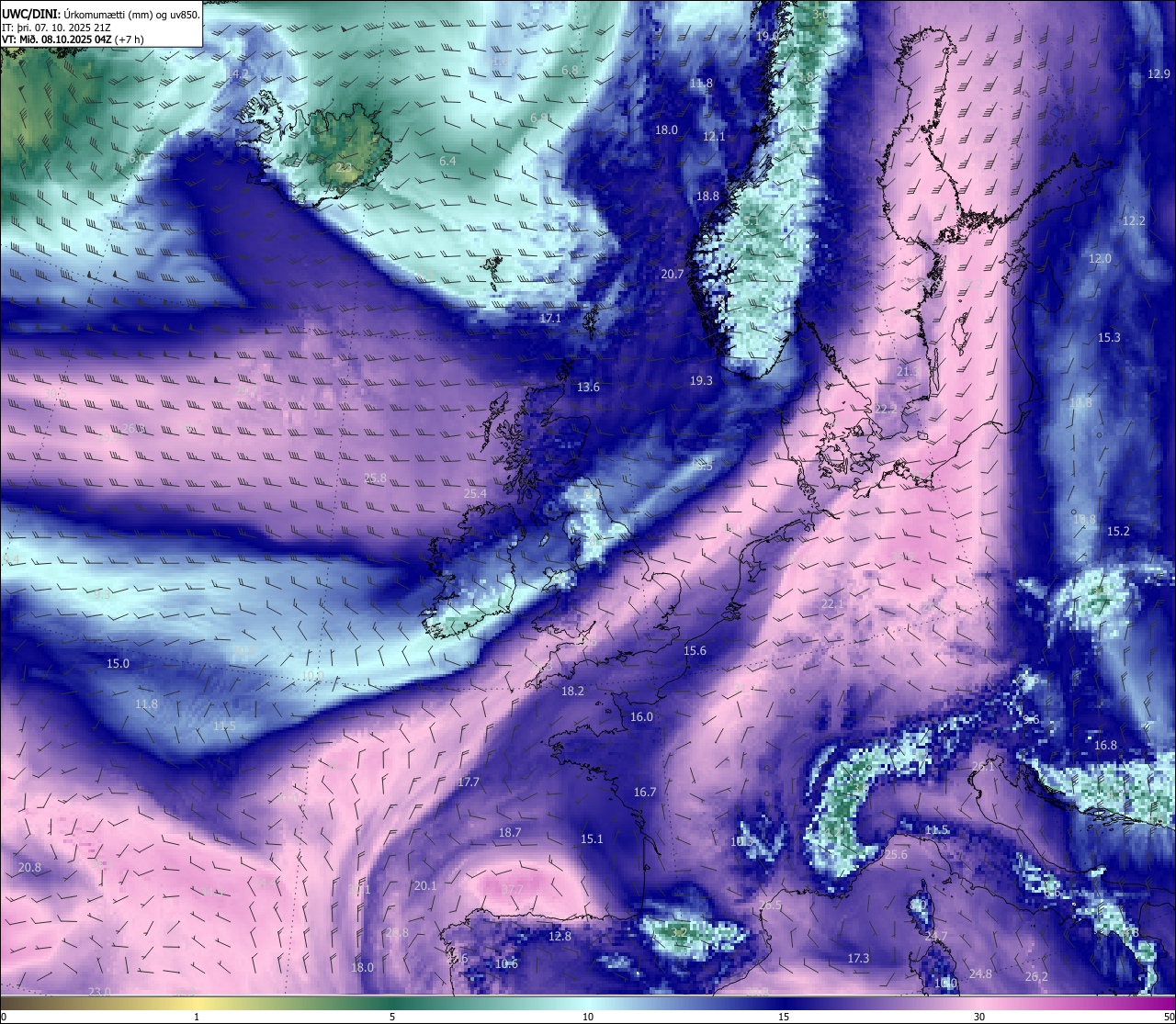
Task: Click the 15.6 value over England
Action: pyautogui.click(x=695, y=651)
